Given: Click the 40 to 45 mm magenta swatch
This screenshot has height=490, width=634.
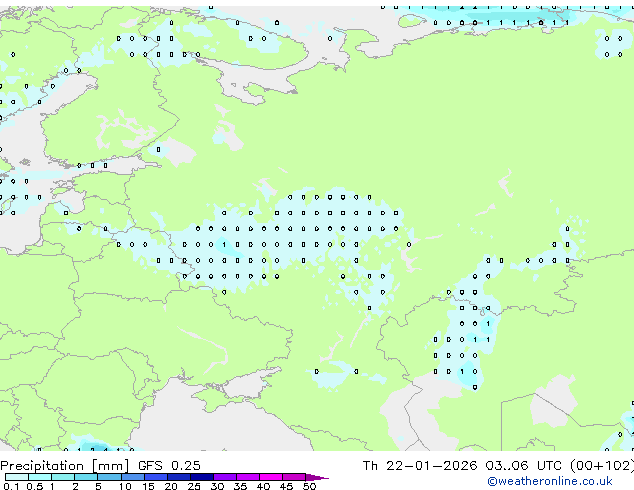Looking at the screenshot, I should click(271, 477).
